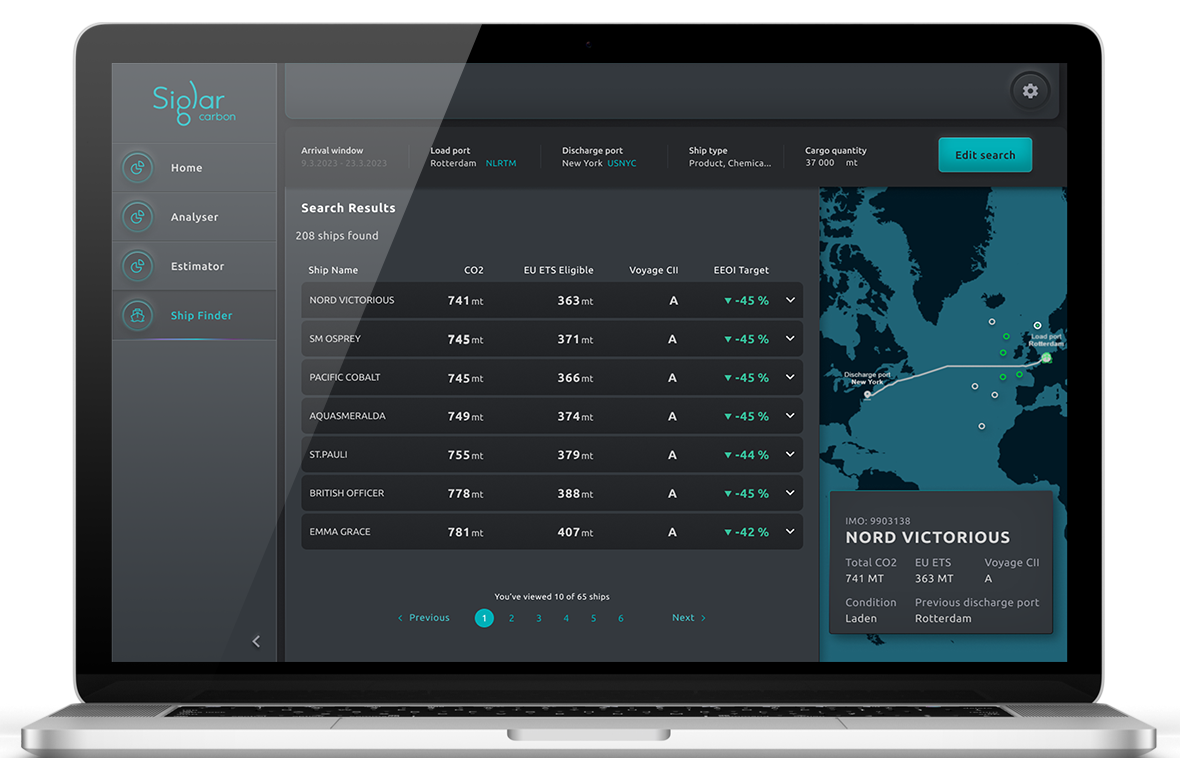Viewport: 1180px width, 758px height.
Task: Open the Estimator tool icon
Action: click(138, 265)
